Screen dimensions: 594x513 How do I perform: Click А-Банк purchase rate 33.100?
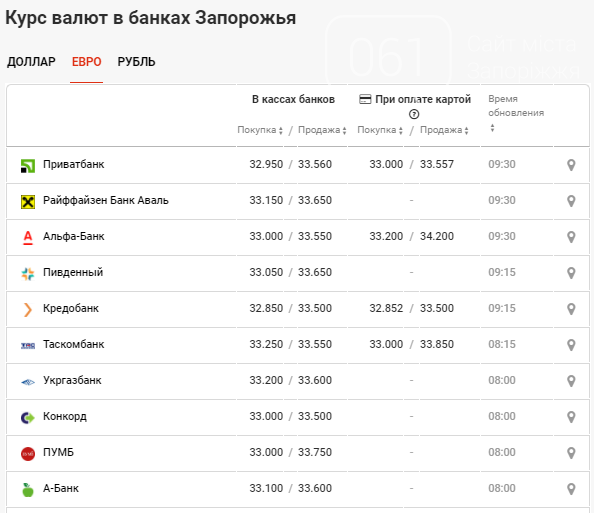coord(266,488)
